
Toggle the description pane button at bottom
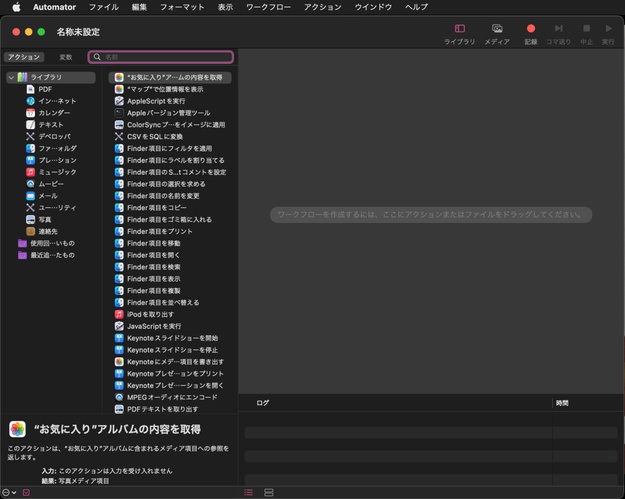(x=27, y=493)
